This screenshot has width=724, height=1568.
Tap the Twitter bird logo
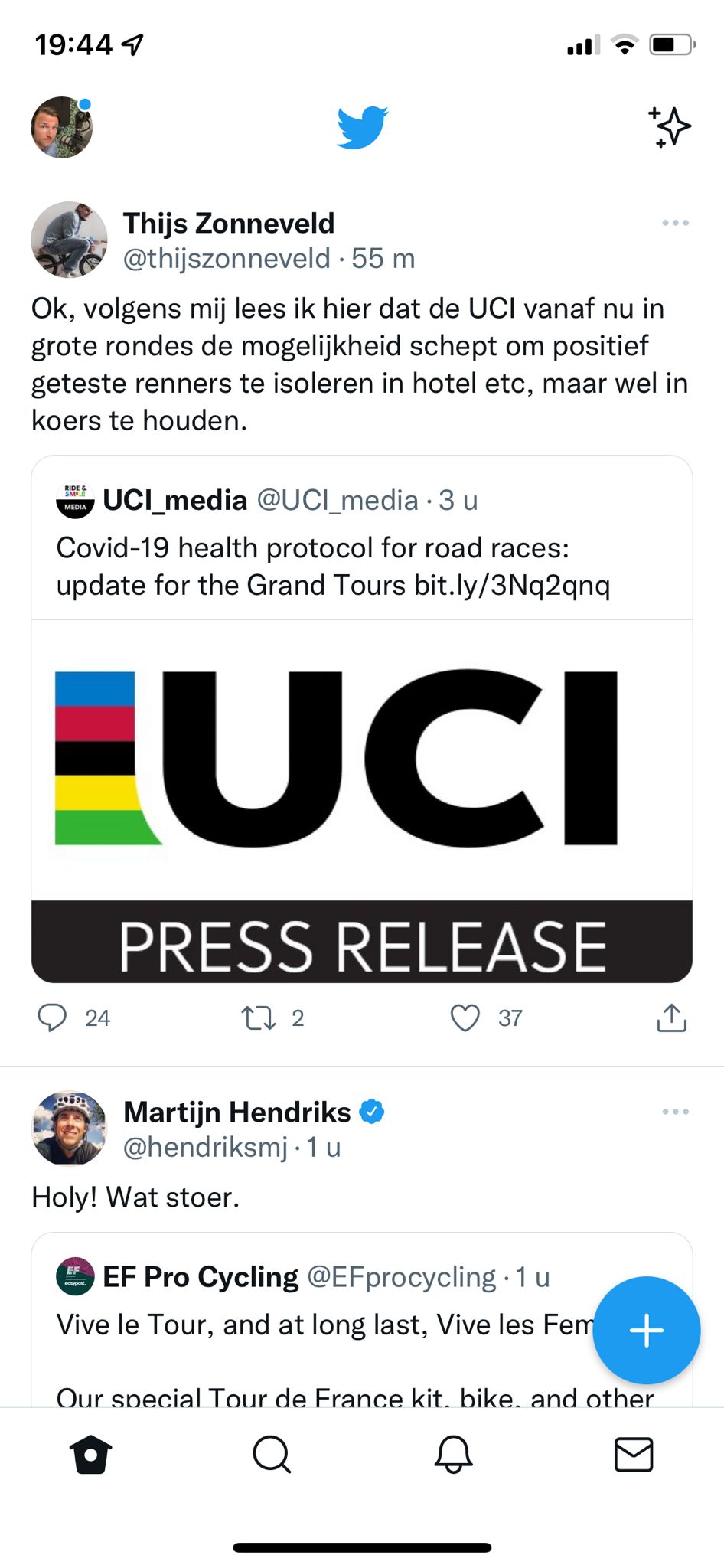[x=362, y=127]
